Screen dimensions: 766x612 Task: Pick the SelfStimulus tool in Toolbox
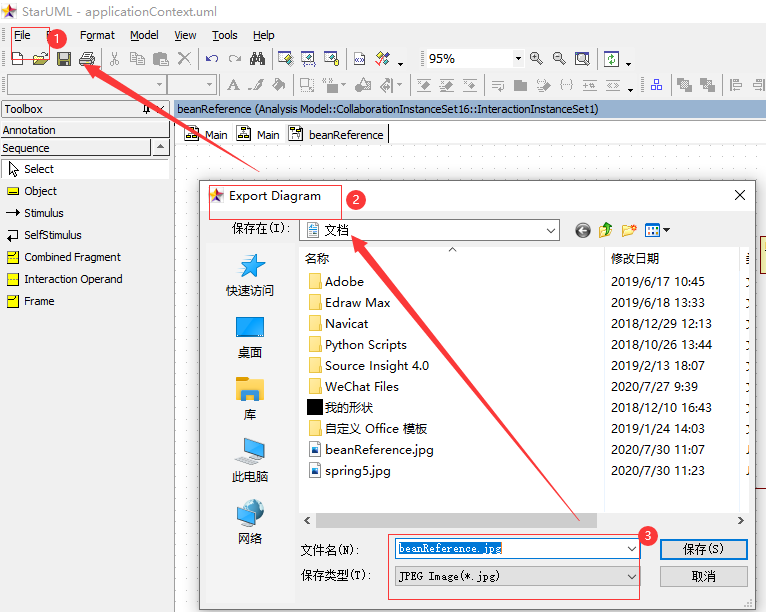52,235
